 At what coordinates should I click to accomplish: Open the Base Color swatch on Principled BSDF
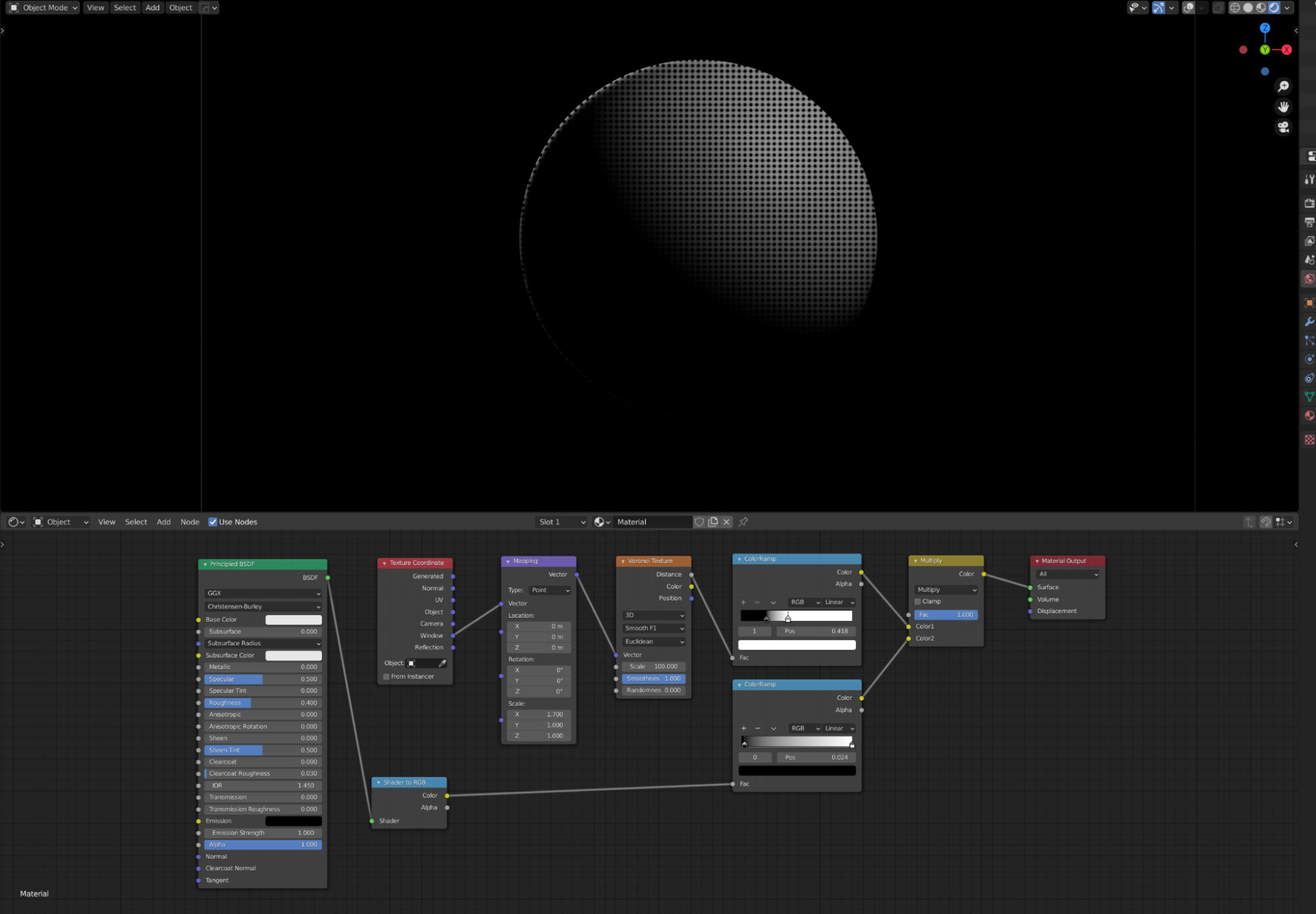(294, 620)
